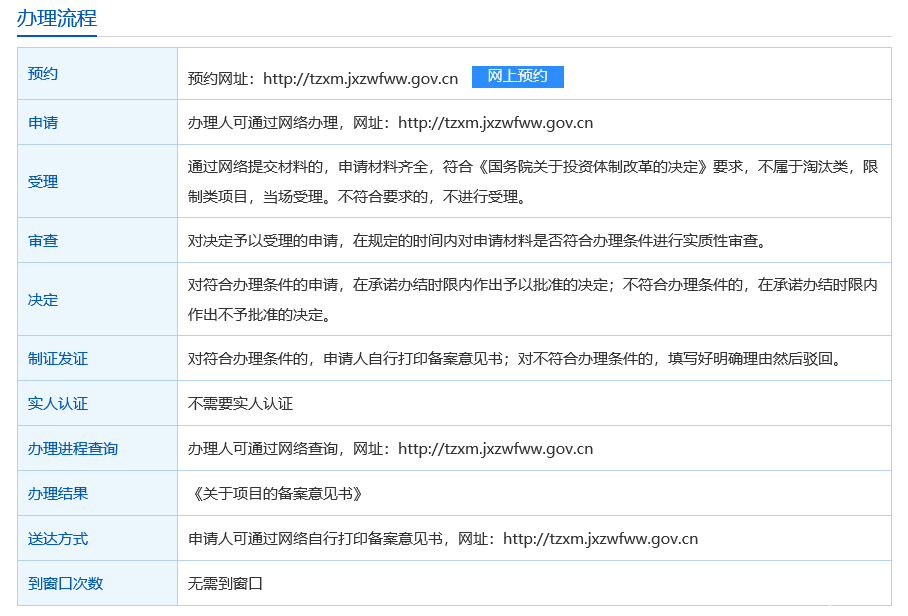Click the 实人认证 row label
This screenshot has height=616, width=908.
tap(58, 403)
